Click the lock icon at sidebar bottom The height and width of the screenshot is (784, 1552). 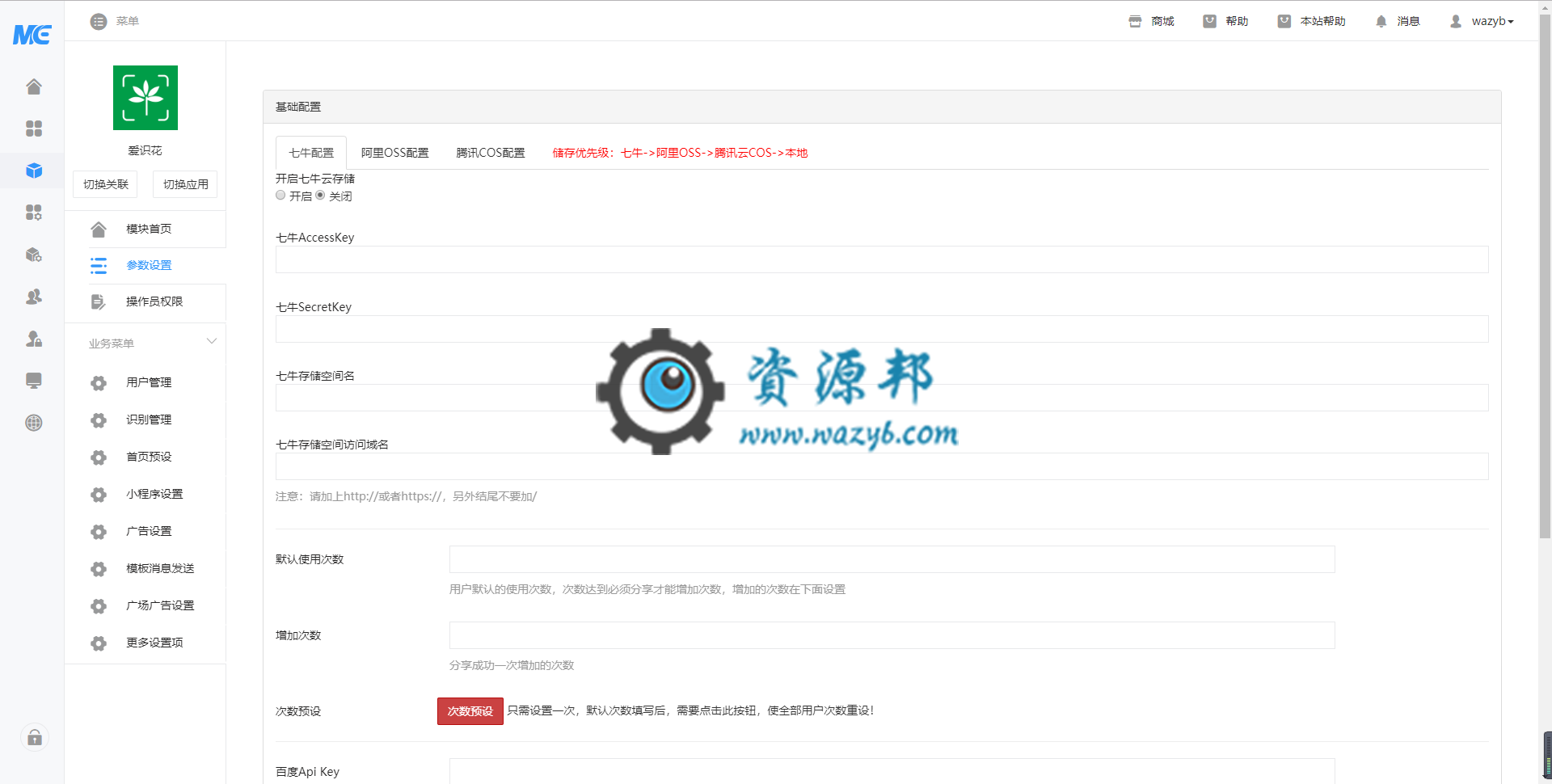coord(34,737)
